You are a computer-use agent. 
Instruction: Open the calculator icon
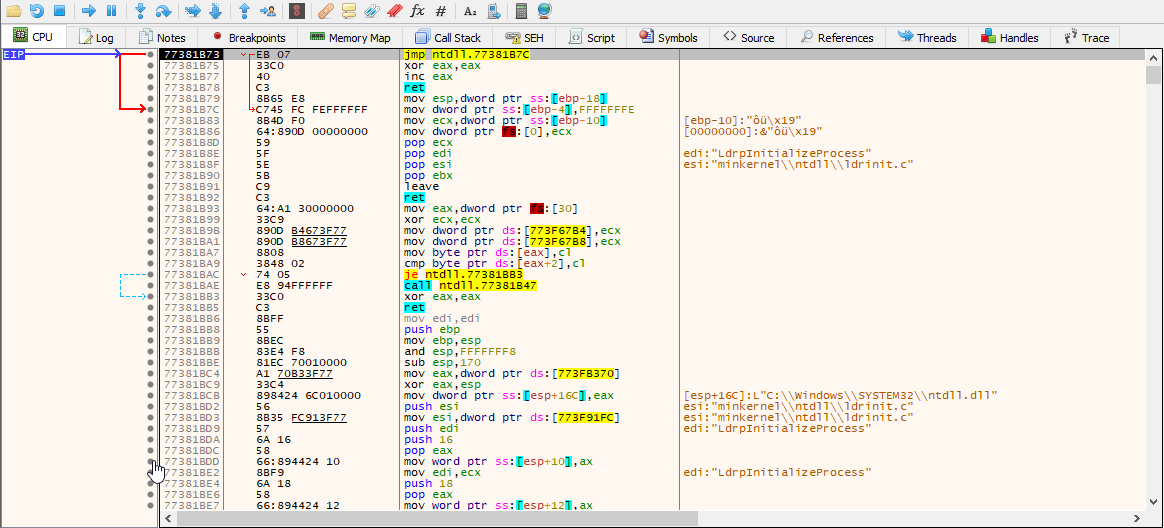(x=522, y=10)
